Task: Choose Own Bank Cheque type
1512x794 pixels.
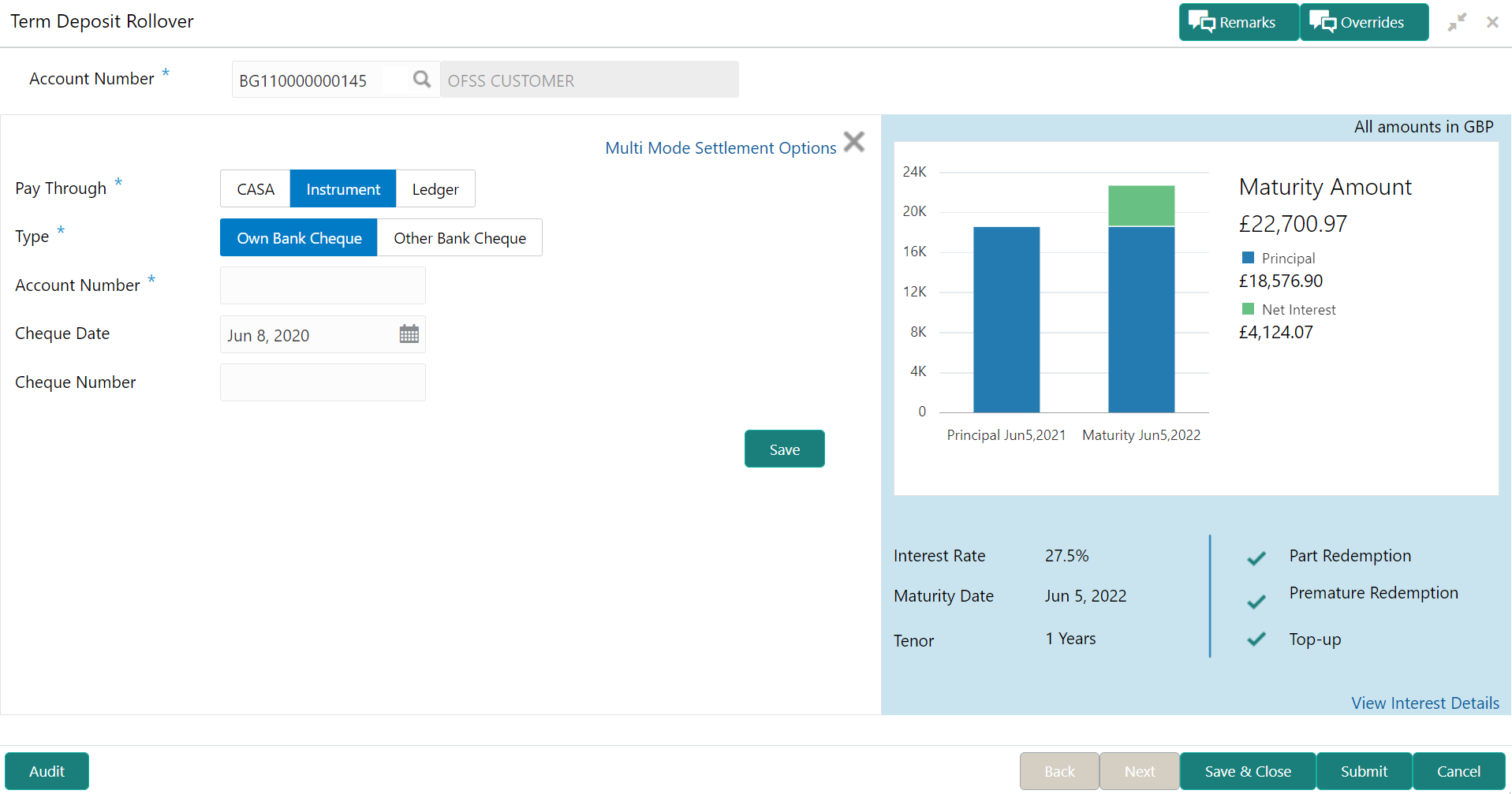Action: 299,237
